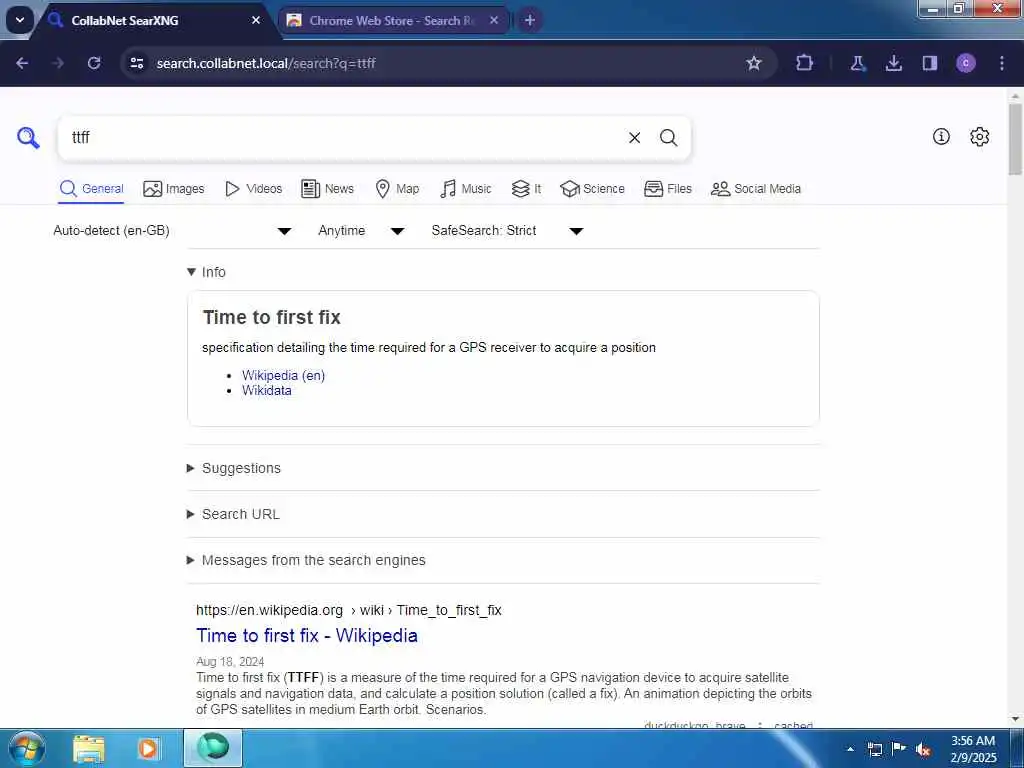Open the Auto-detect language dropdown
This screenshot has width=1024, height=768.
coord(172,231)
